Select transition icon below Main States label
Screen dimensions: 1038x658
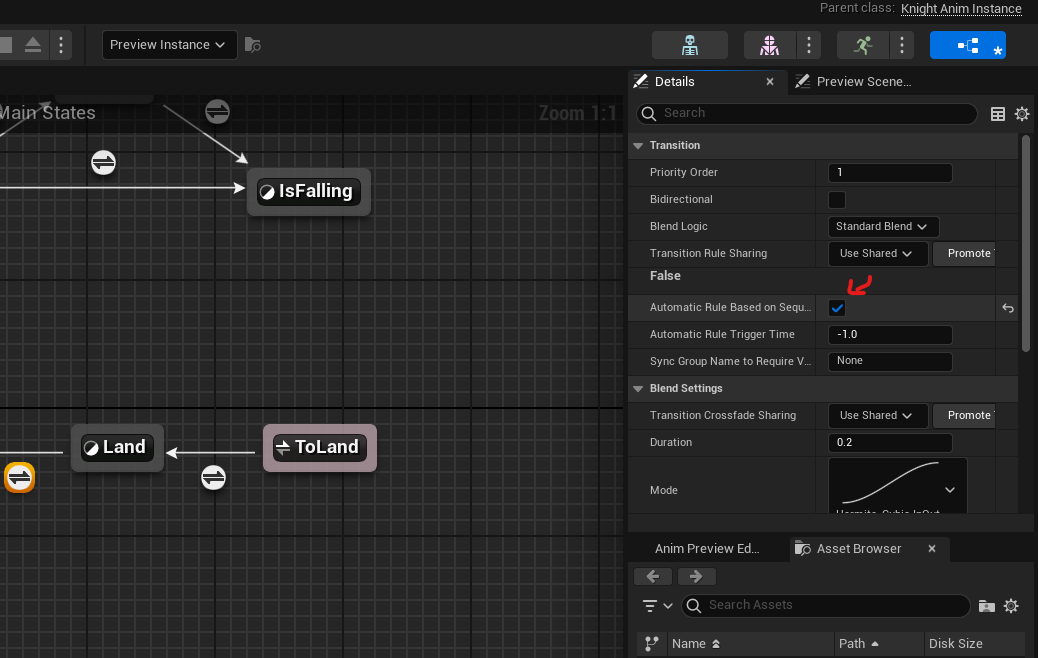pos(103,162)
